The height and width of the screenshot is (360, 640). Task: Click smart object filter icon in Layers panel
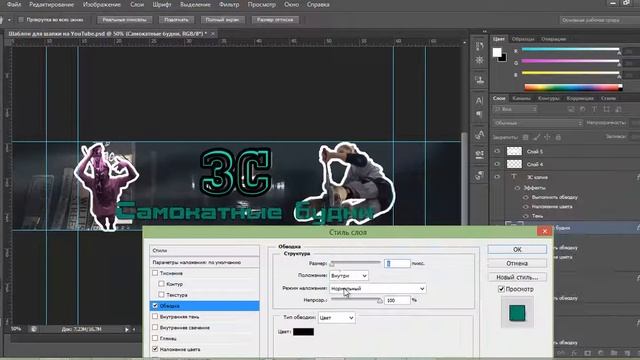(618, 109)
